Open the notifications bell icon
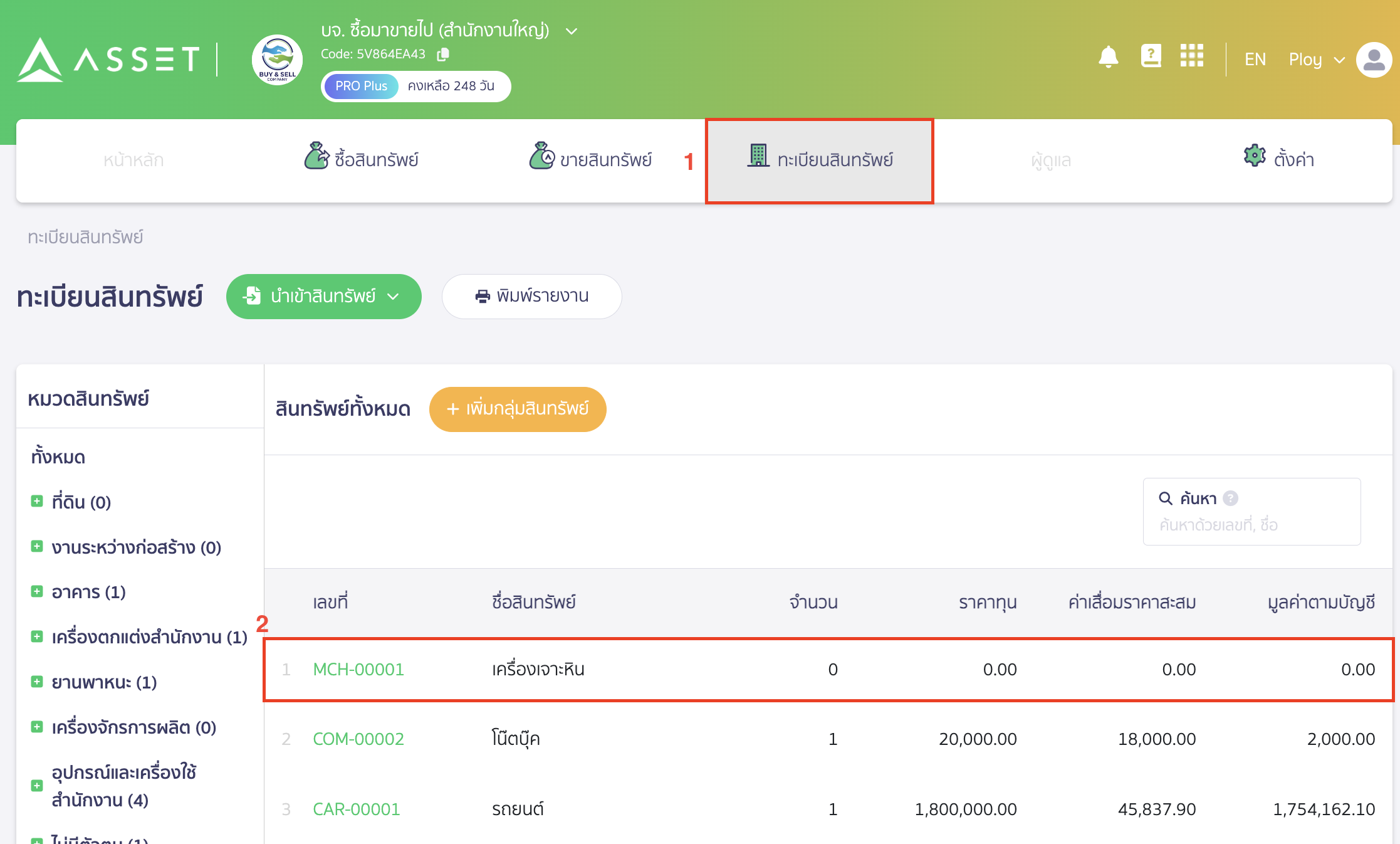Image resolution: width=1400 pixels, height=844 pixels. pyautogui.click(x=1108, y=57)
